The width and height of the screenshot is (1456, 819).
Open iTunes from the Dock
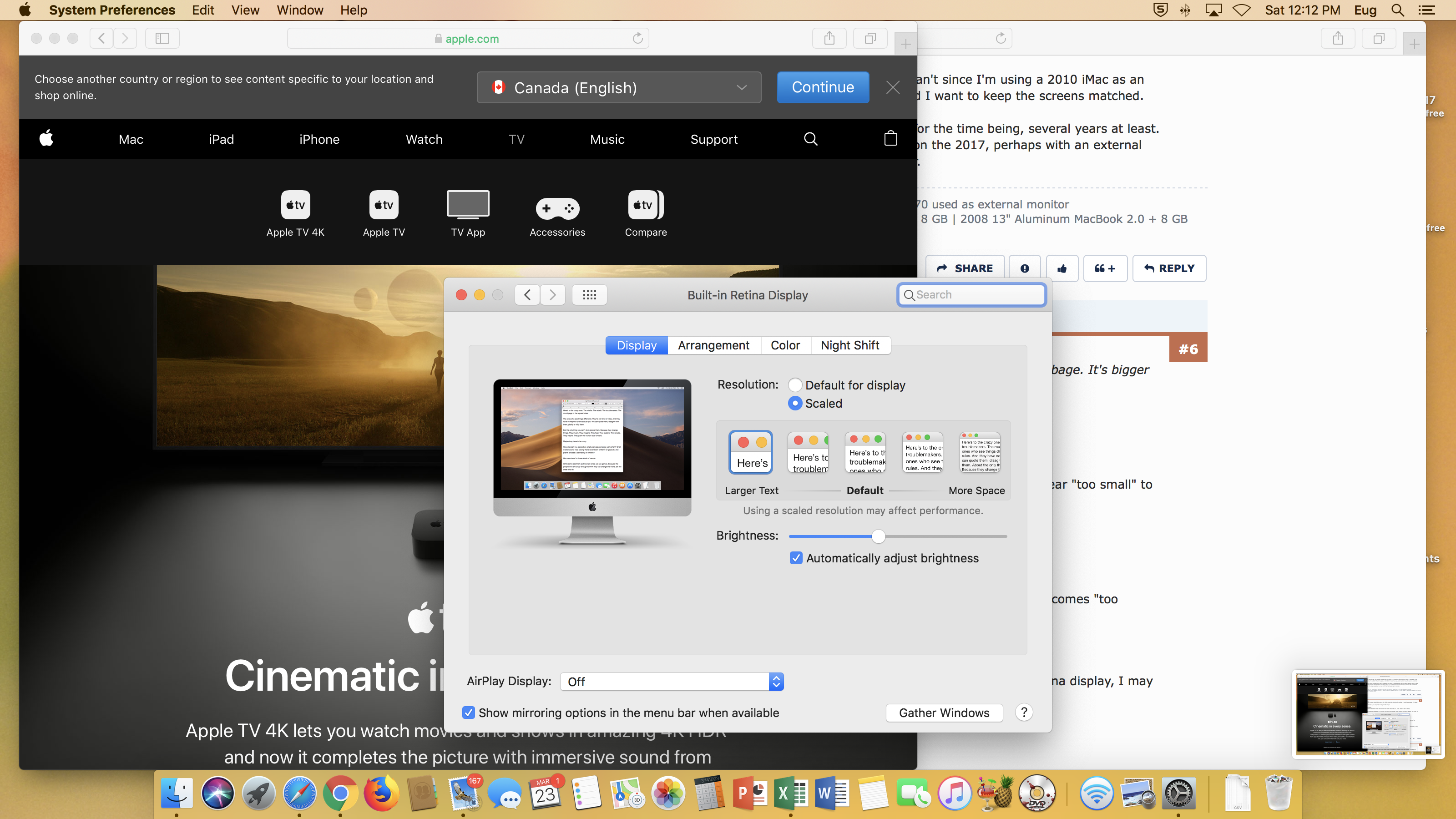955,793
